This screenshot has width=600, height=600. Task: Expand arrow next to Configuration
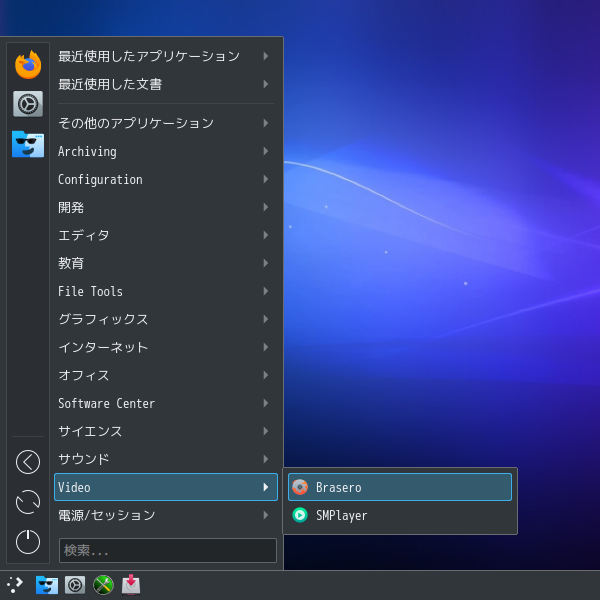266,179
